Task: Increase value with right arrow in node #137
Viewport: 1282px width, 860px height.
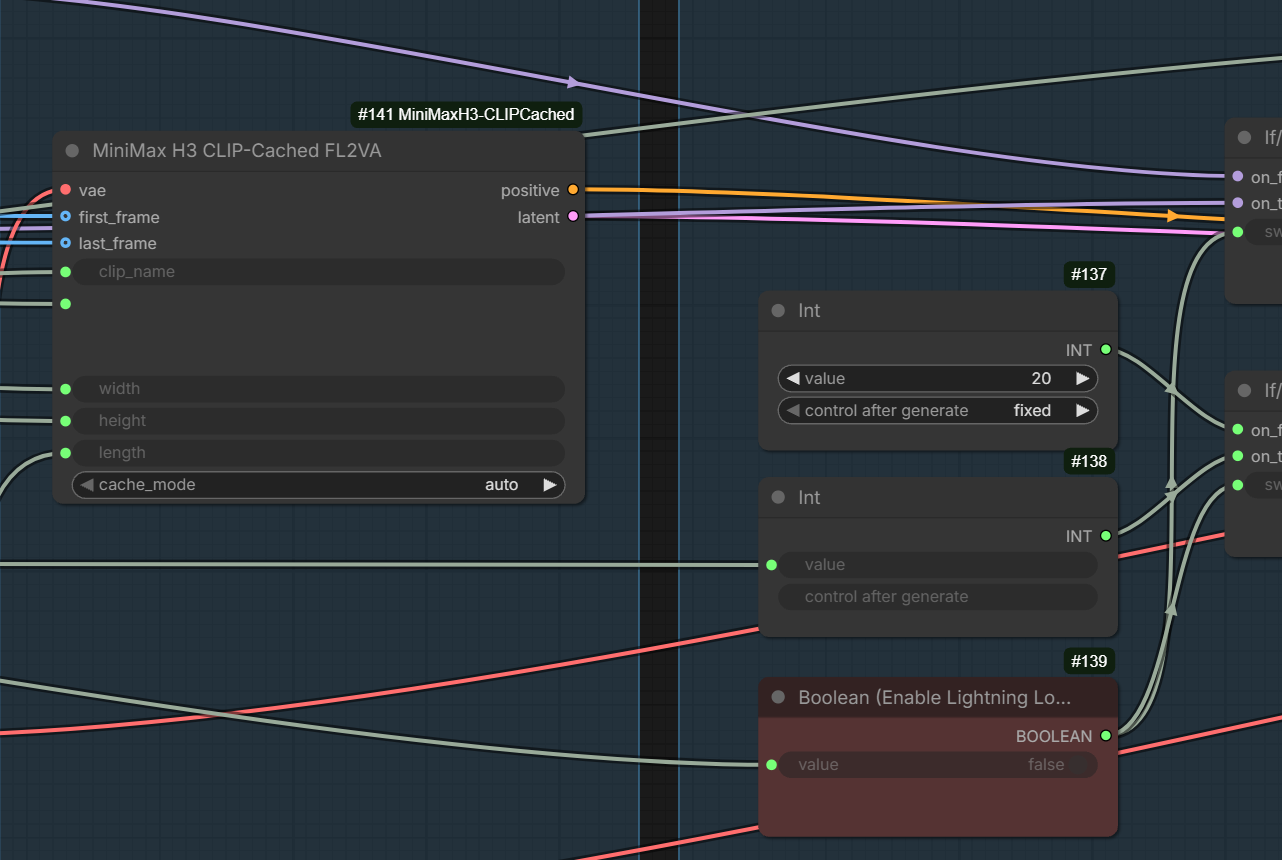Action: coord(1082,379)
